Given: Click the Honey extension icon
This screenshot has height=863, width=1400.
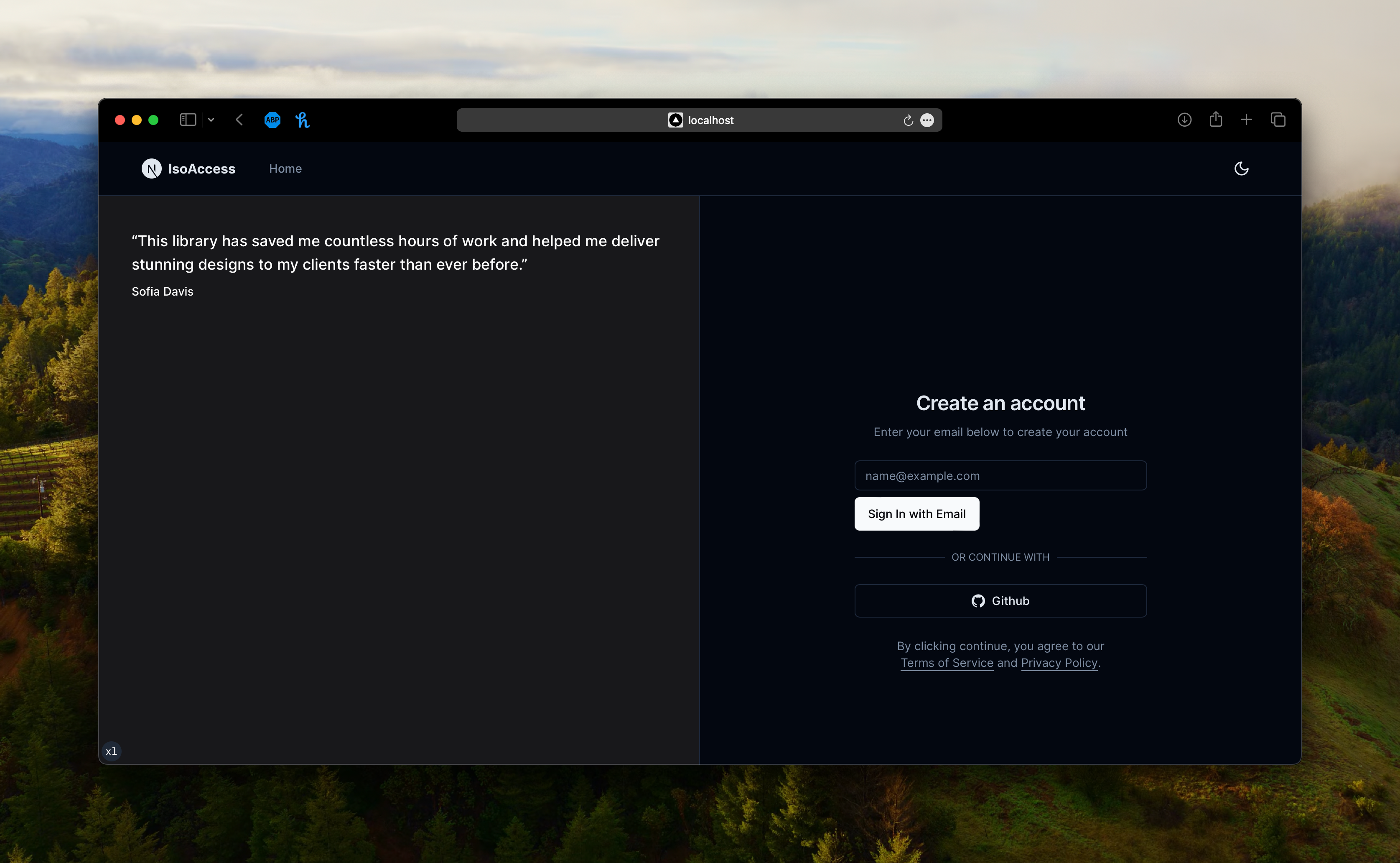Looking at the screenshot, I should 303,120.
